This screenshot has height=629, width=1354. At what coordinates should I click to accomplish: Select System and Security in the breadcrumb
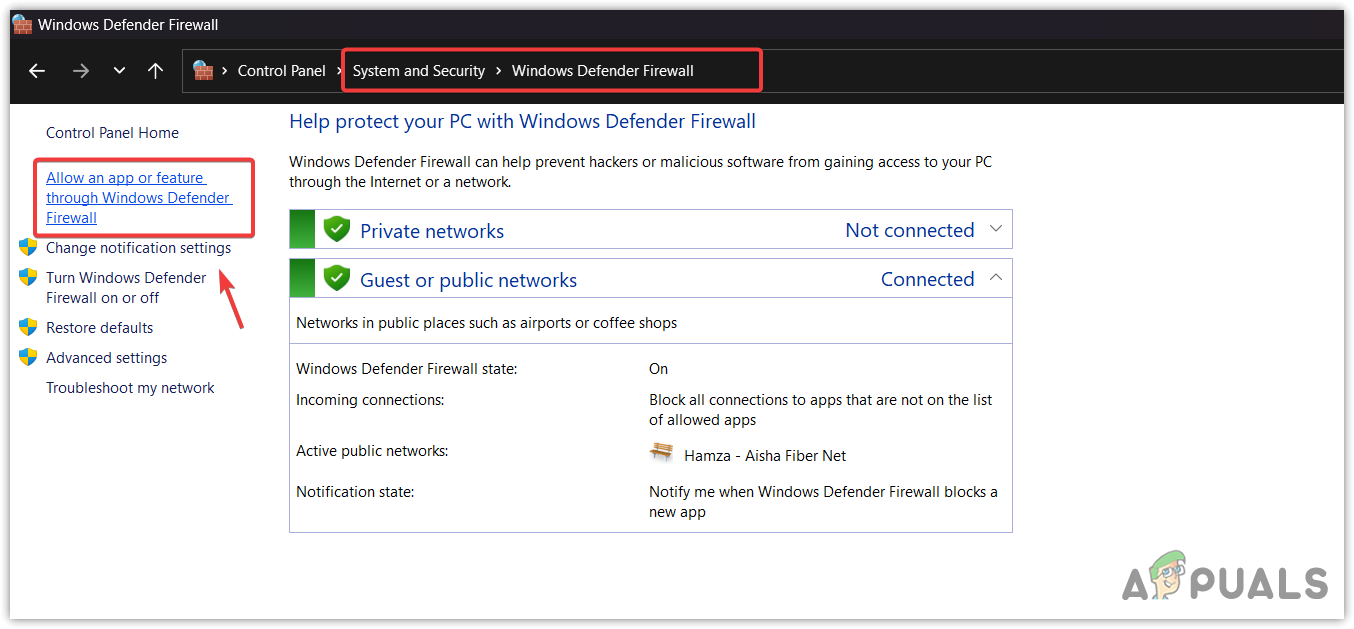(418, 71)
